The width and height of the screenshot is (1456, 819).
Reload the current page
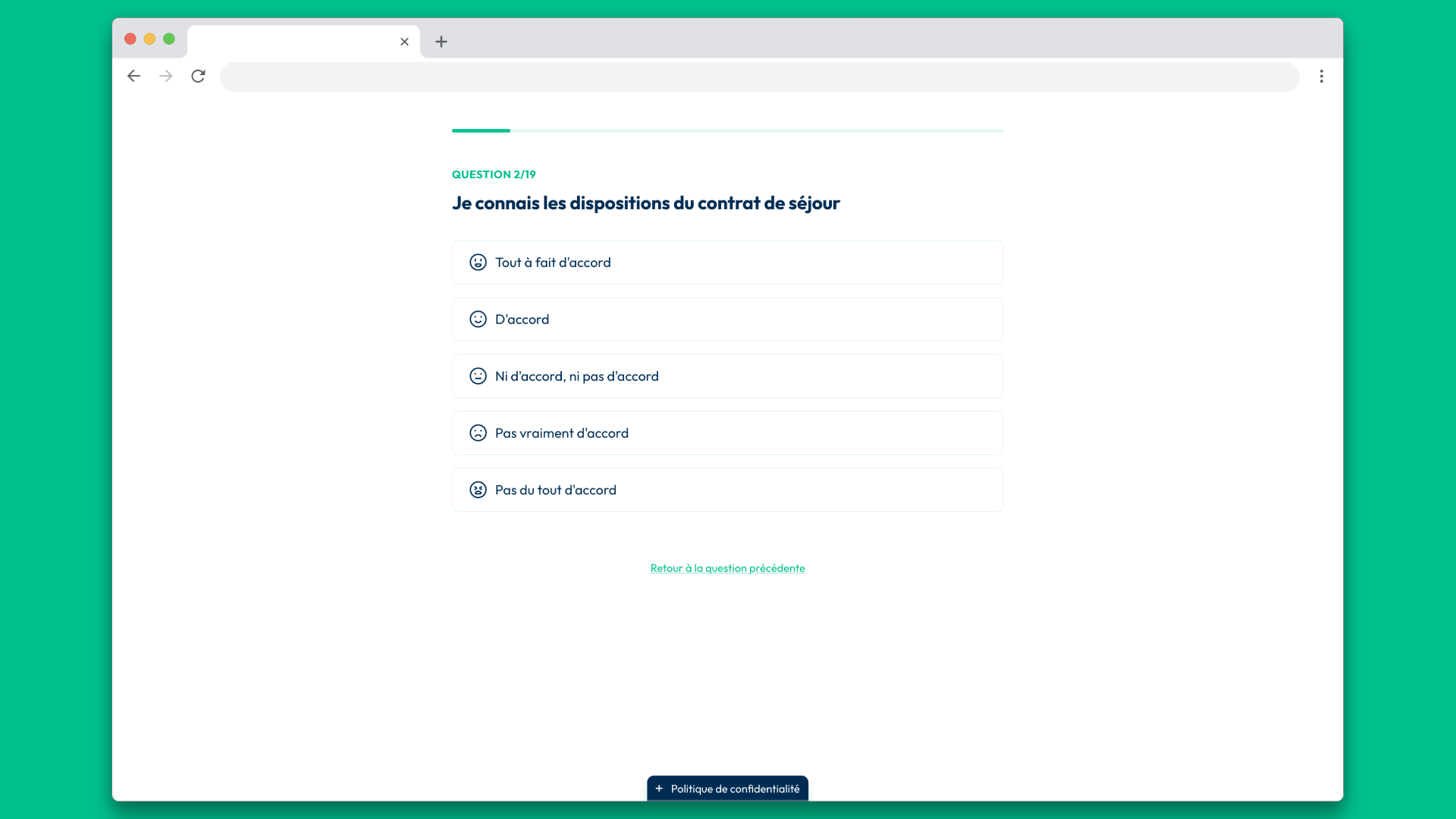tap(198, 76)
